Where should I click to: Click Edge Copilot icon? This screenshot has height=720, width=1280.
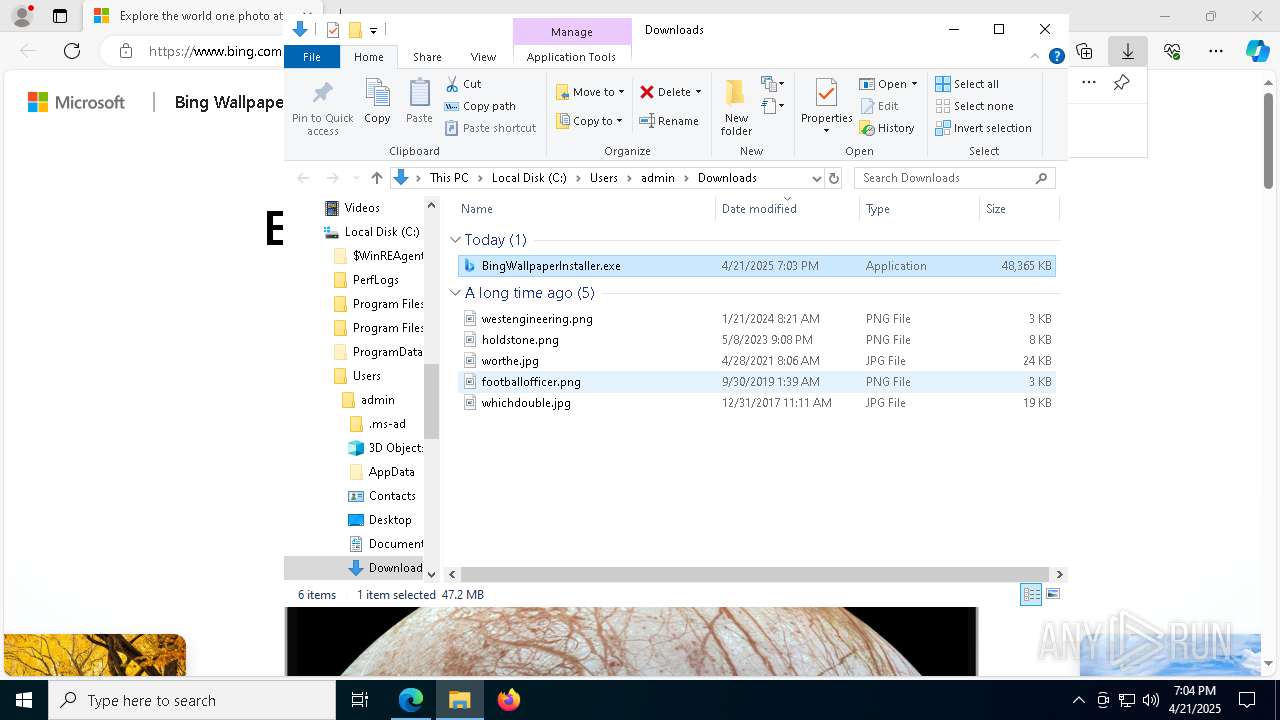coord(1258,51)
